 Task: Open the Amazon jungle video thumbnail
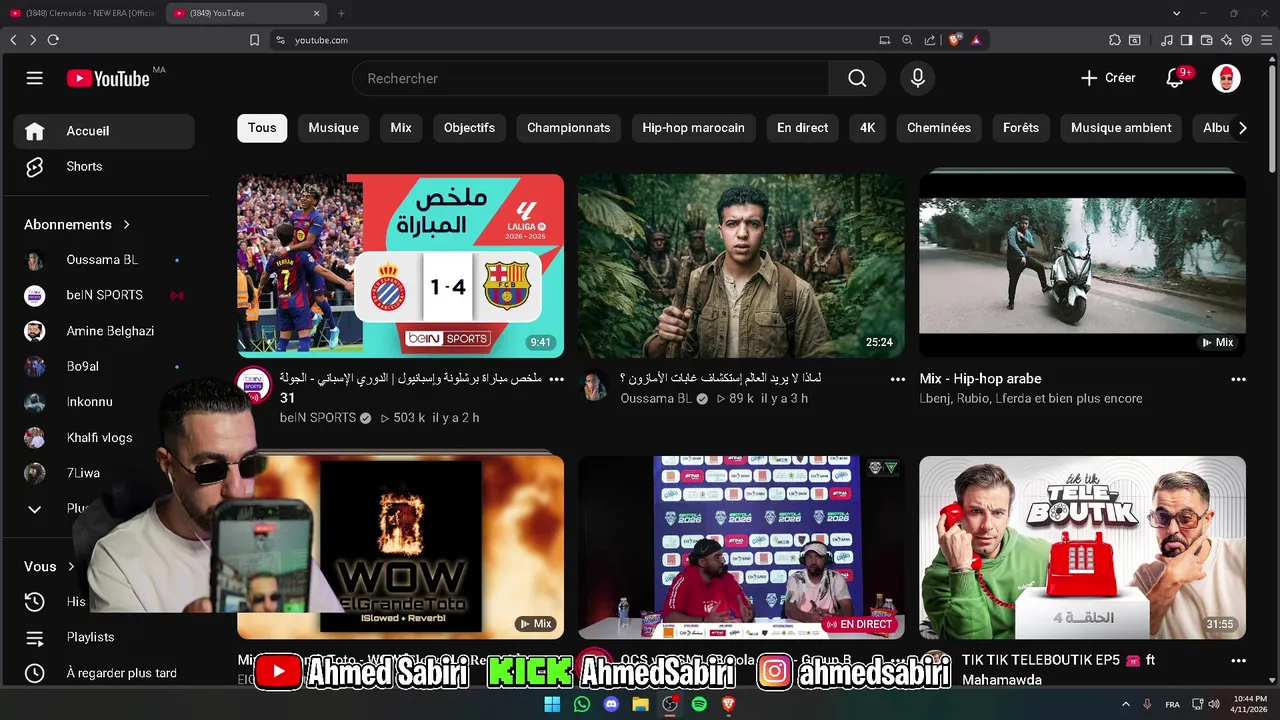click(x=741, y=266)
